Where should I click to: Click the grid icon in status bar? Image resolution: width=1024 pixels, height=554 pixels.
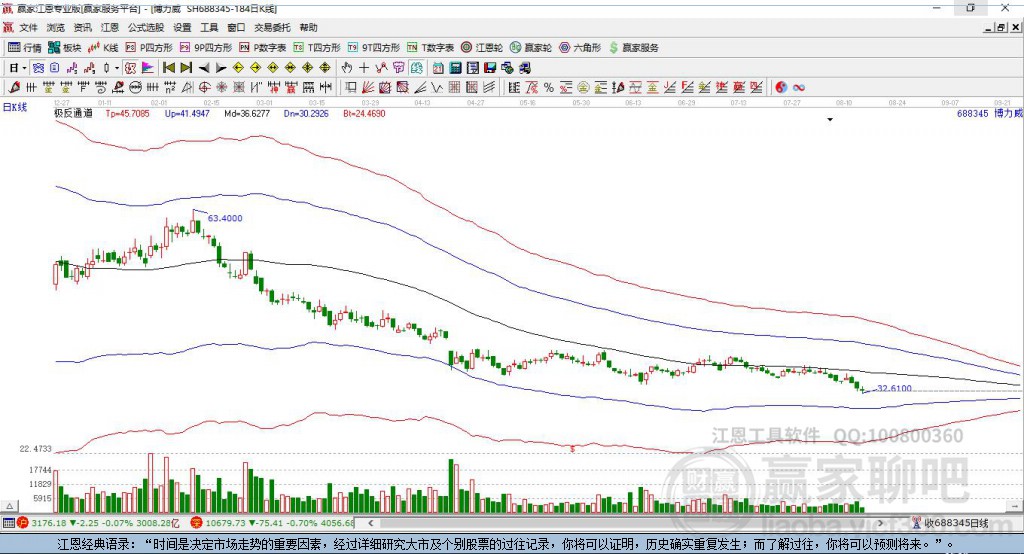8,523
